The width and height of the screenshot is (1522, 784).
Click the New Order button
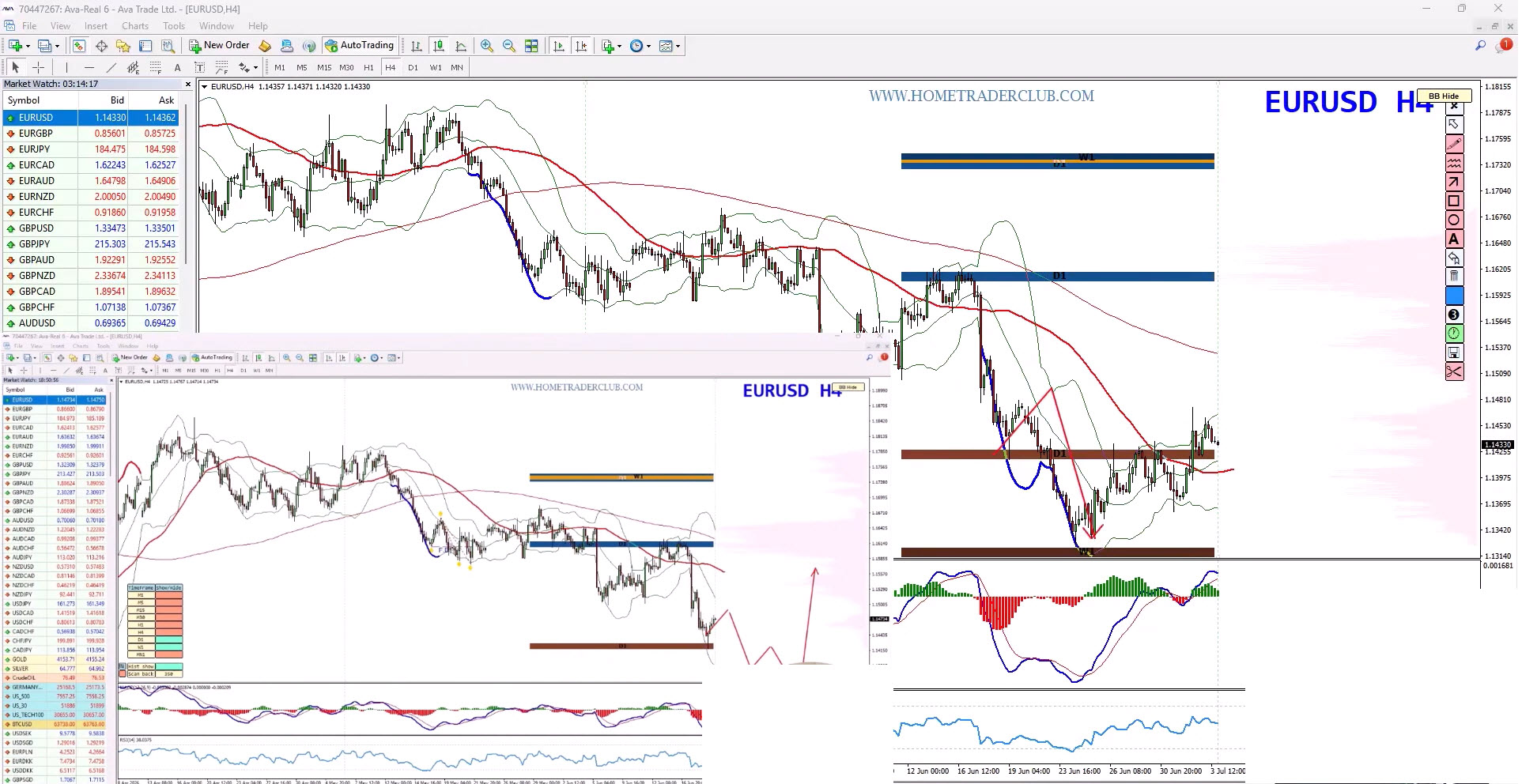click(219, 46)
